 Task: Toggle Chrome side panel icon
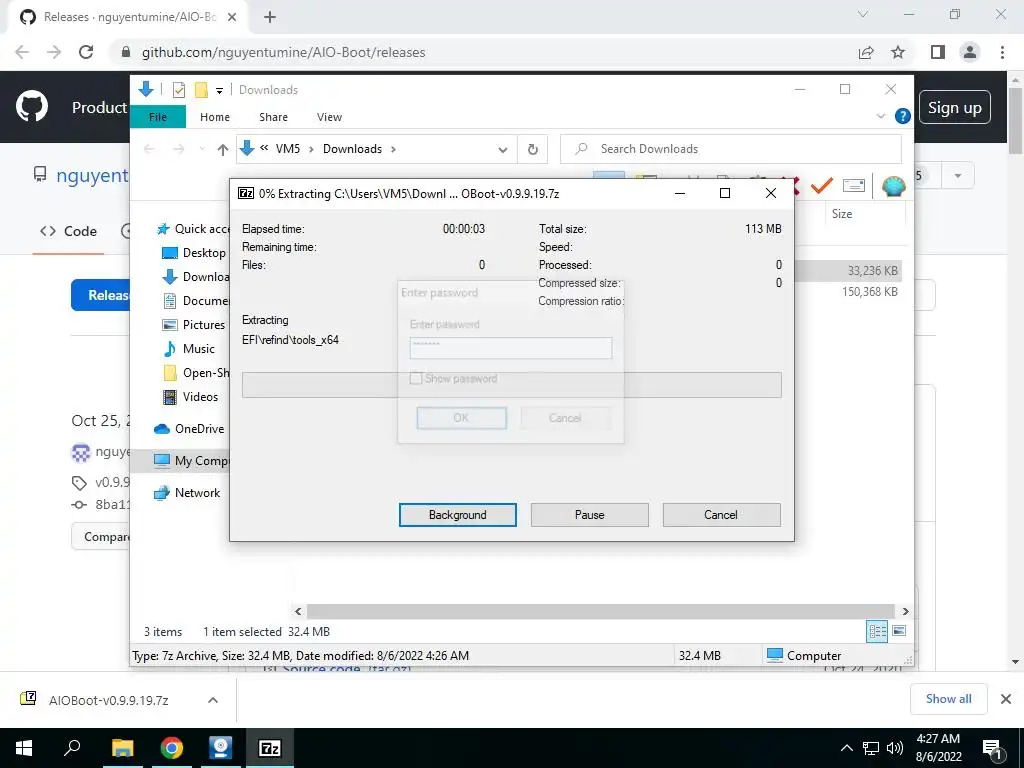(938, 52)
